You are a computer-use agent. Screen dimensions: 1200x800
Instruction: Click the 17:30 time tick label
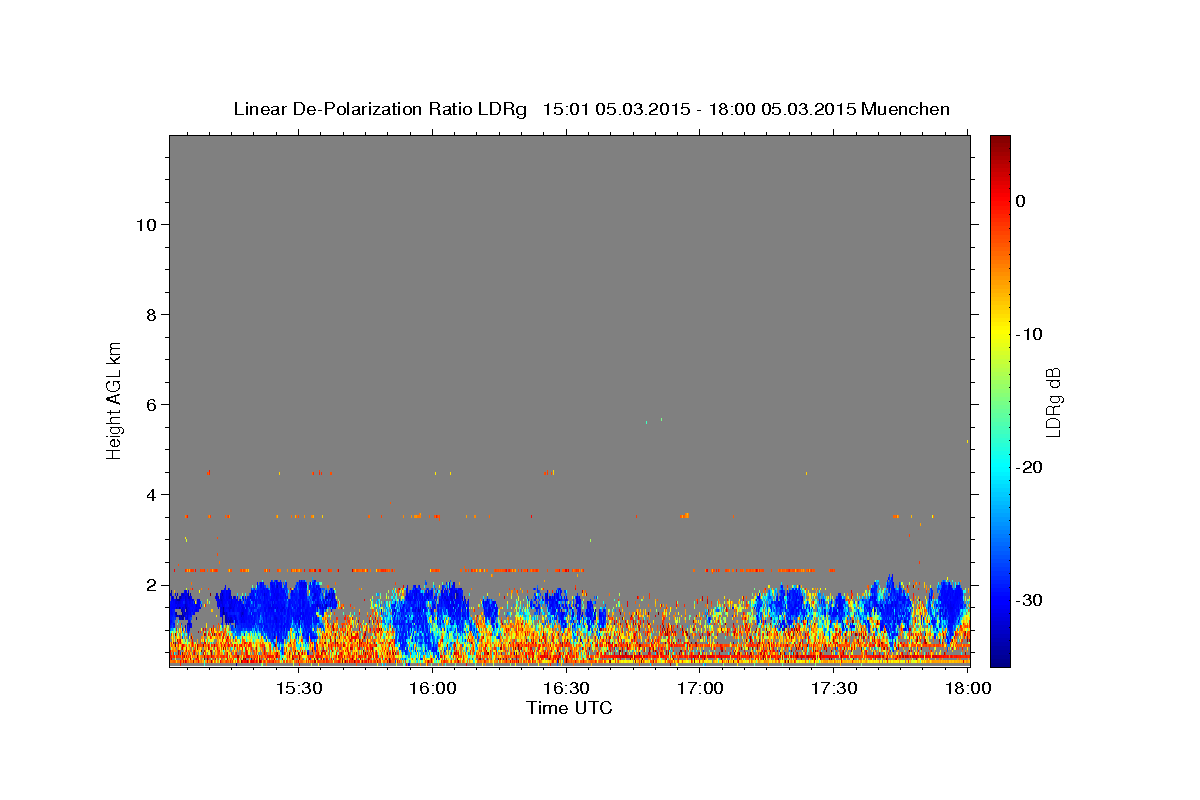click(x=834, y=689)
